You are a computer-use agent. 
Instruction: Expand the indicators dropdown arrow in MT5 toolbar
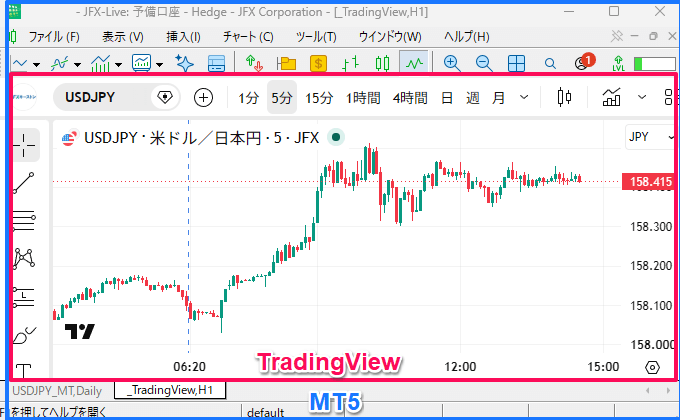tap(78, 65)
